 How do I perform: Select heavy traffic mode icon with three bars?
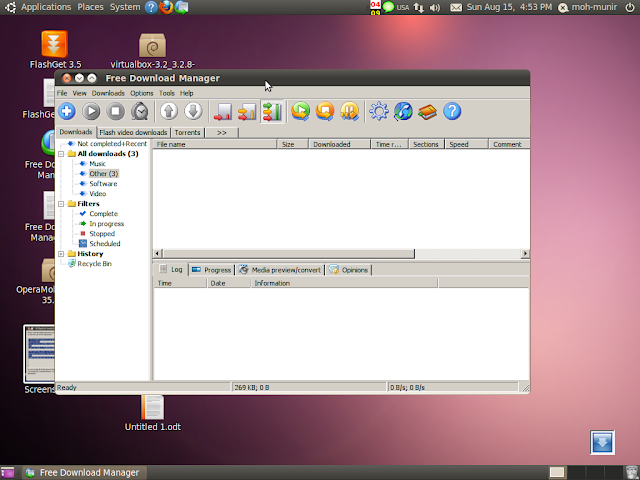coord(271,112)
